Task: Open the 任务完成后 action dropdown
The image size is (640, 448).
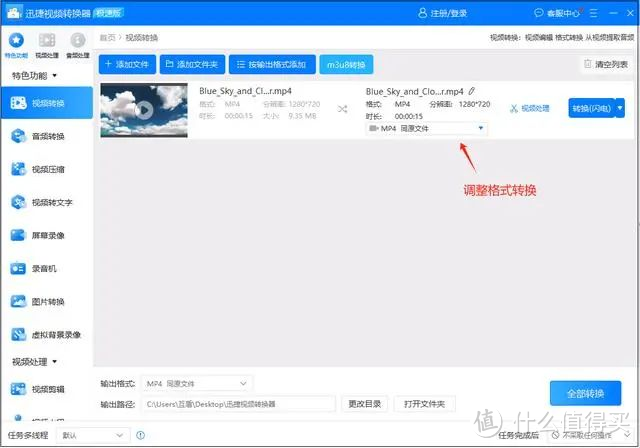Action: pyautogui.click(x=591, y=435)
